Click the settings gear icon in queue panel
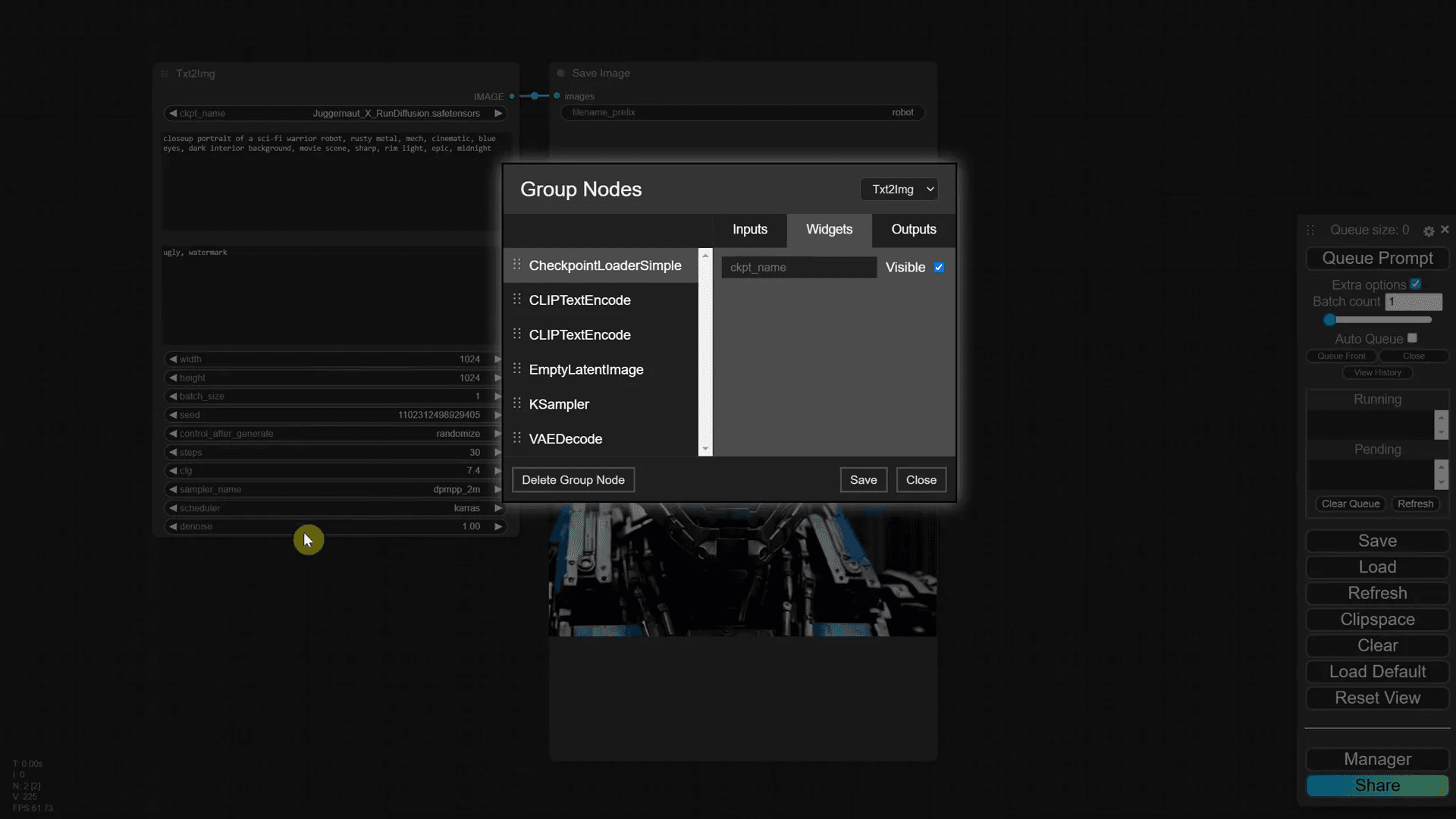Screen dimensions: 1456x819 tap(1429, 231)
